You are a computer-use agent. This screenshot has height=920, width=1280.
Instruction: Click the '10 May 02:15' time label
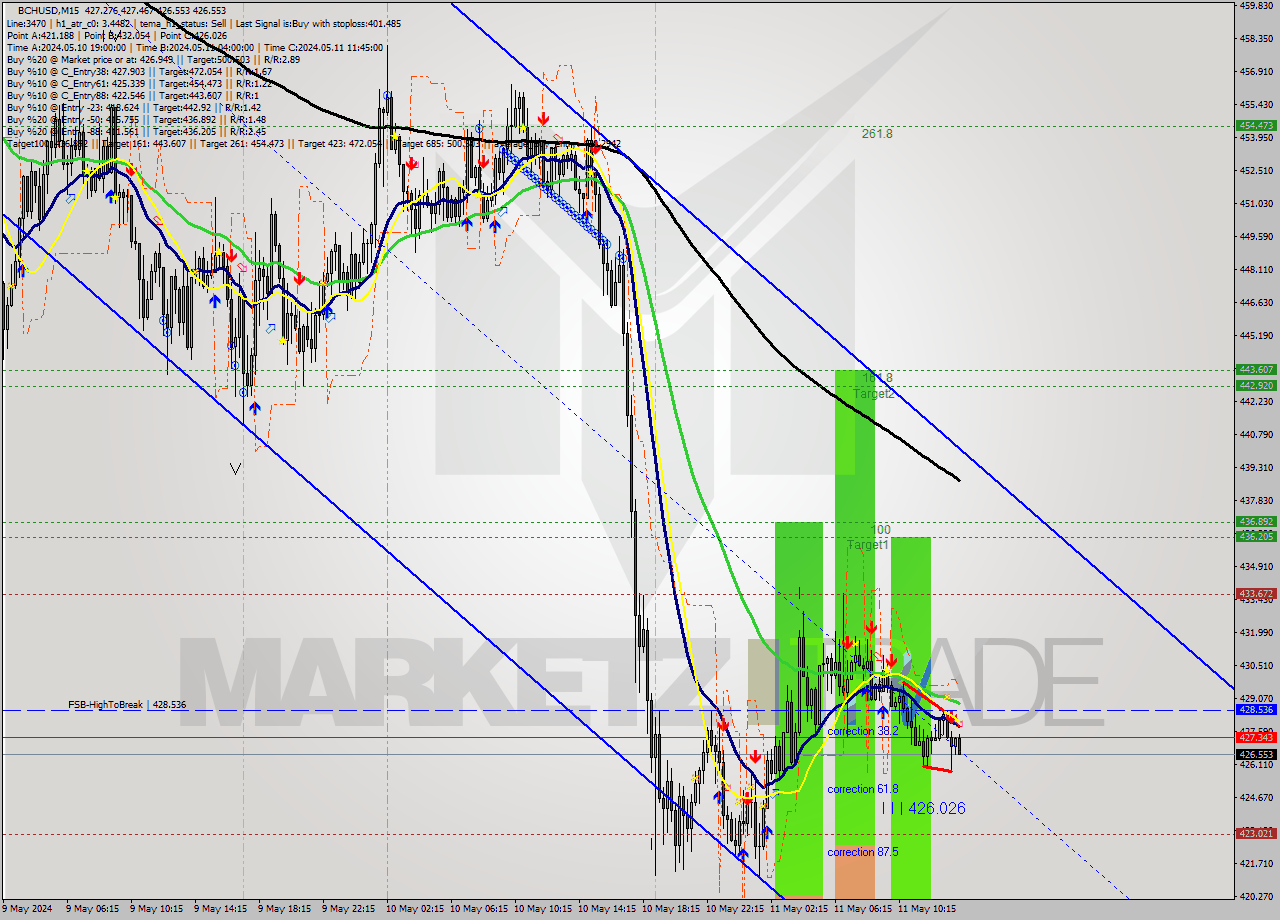pyautogui.click(x=417, y=909)
